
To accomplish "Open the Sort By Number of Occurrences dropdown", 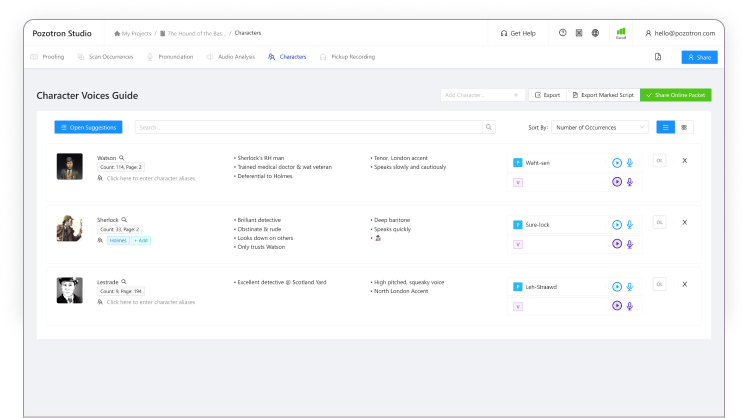I will click(x=600, y=127).
